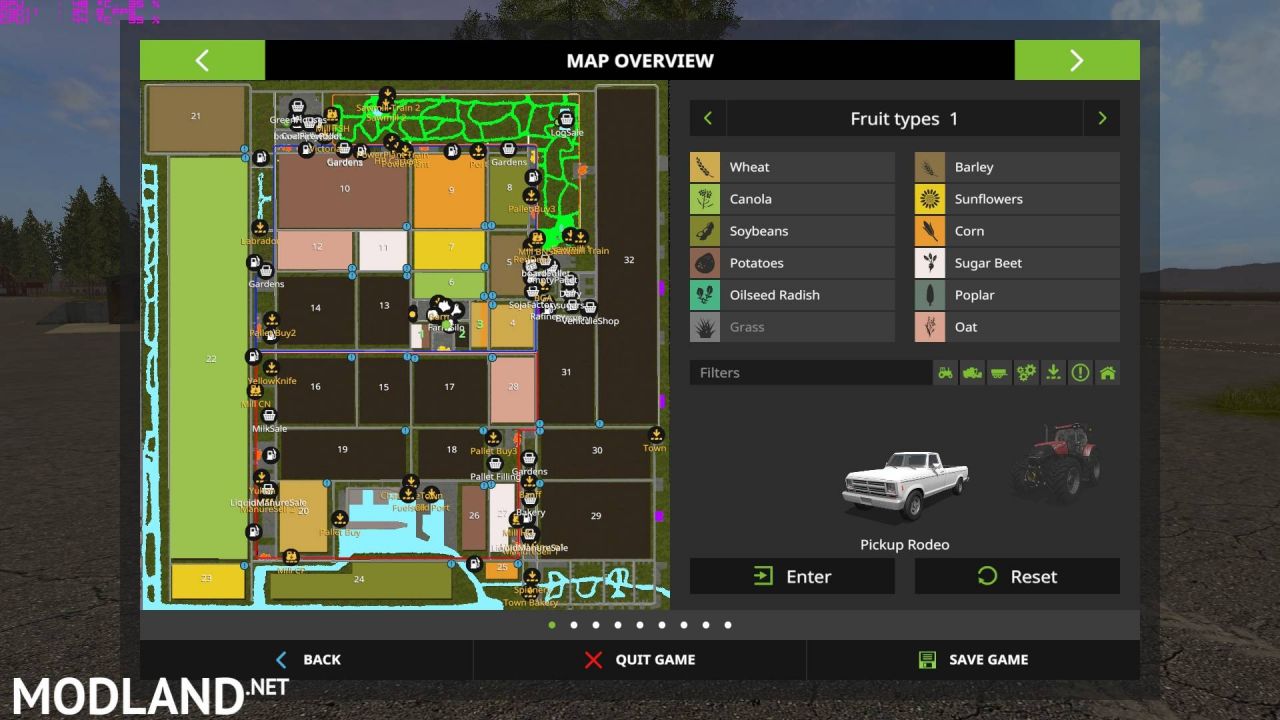Toggle the unloading stations arrow filter icon
1280x720 pixels.
click(1053, 373)
